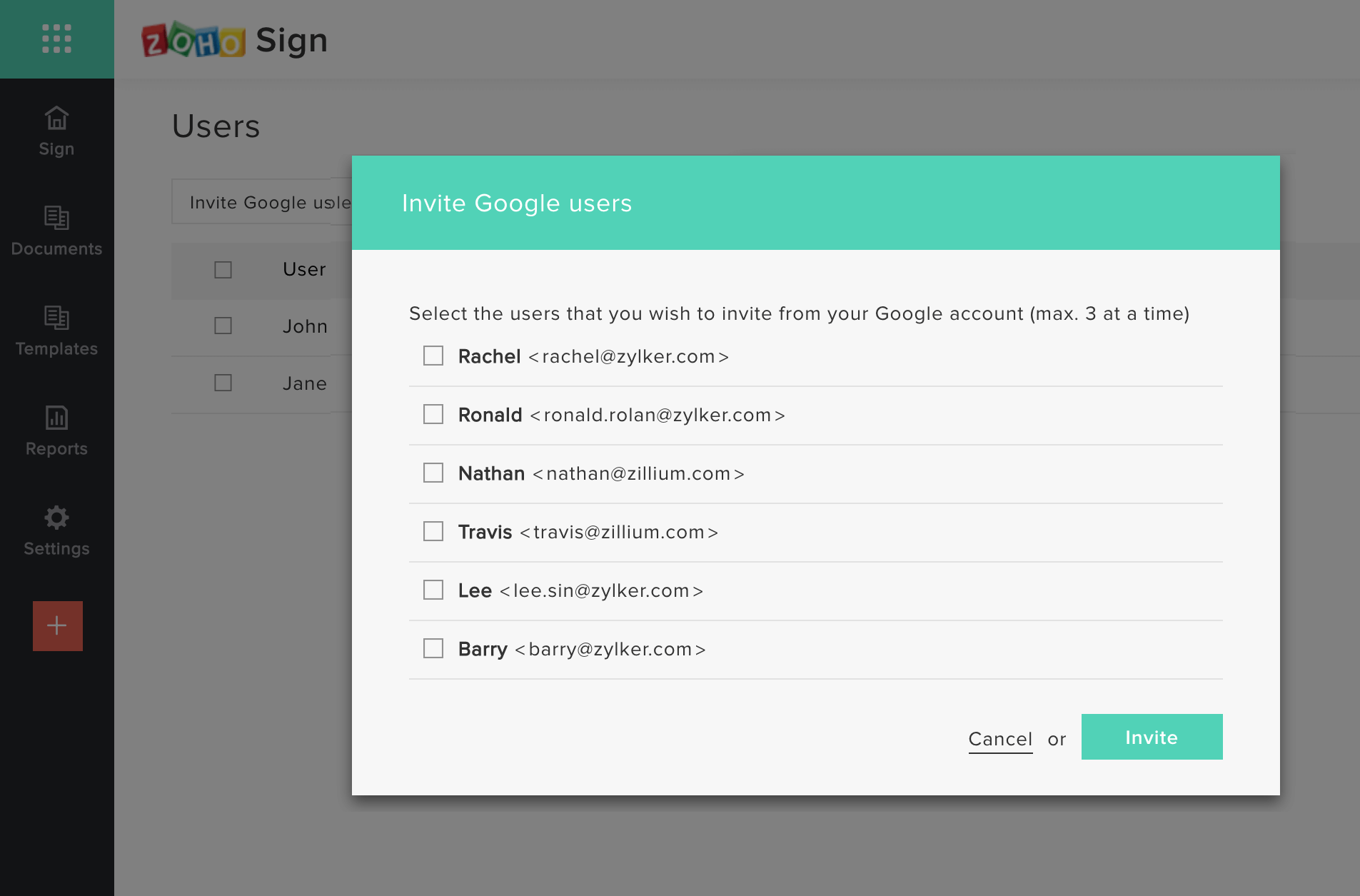Select Barry for inviting
Screen dimensions: 1360x896
(434, 648)
